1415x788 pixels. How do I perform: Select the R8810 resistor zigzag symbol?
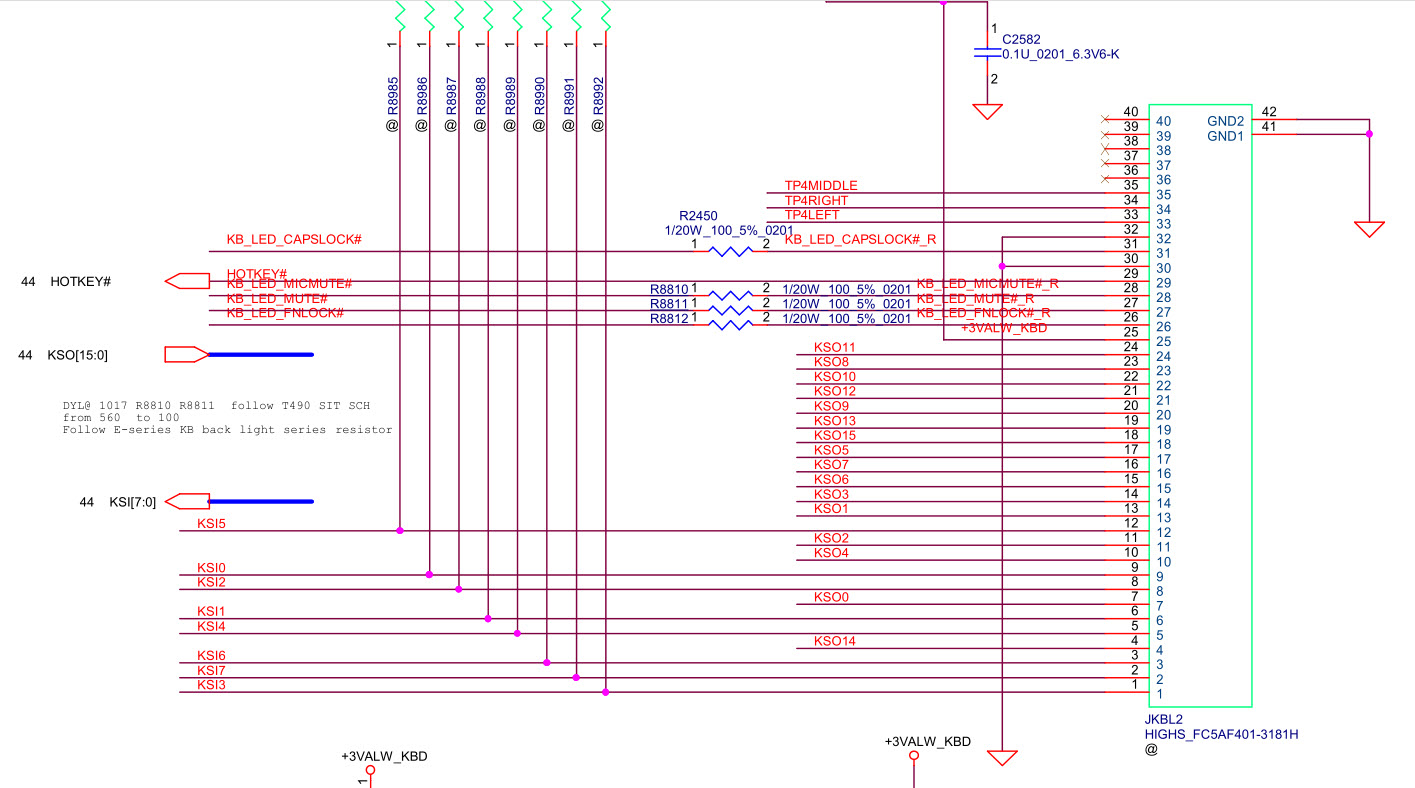coord(730,296)
